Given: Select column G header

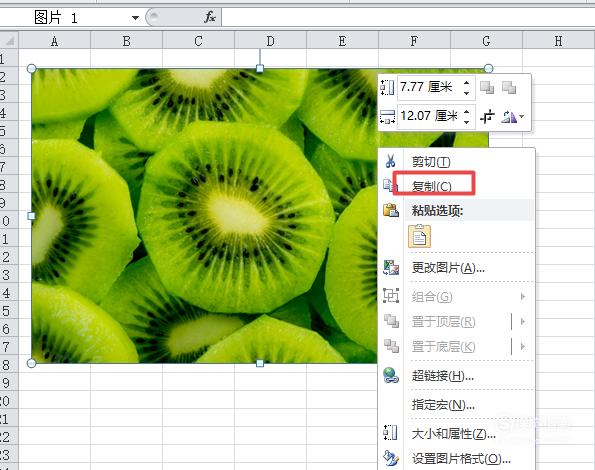Looking at the screenshot, I should coord(486,40).
